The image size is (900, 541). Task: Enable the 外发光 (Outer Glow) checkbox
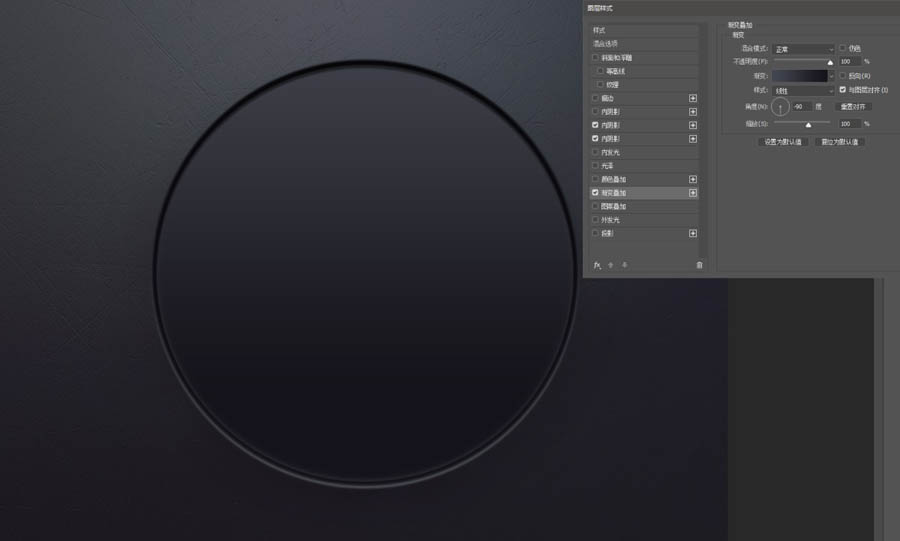595,220
